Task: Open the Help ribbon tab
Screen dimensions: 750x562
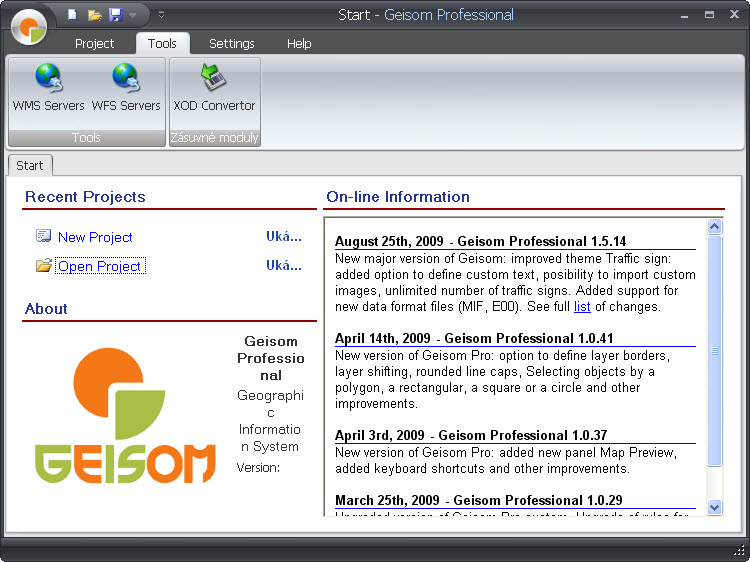Action: [299, 44]
